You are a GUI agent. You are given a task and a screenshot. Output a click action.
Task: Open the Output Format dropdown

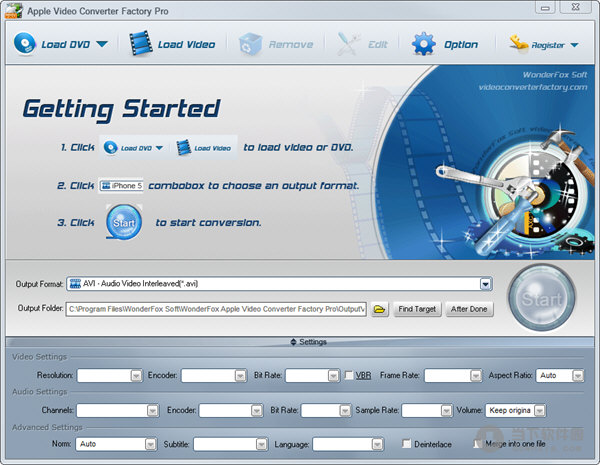pyautogui.click(x=485, y=284)
